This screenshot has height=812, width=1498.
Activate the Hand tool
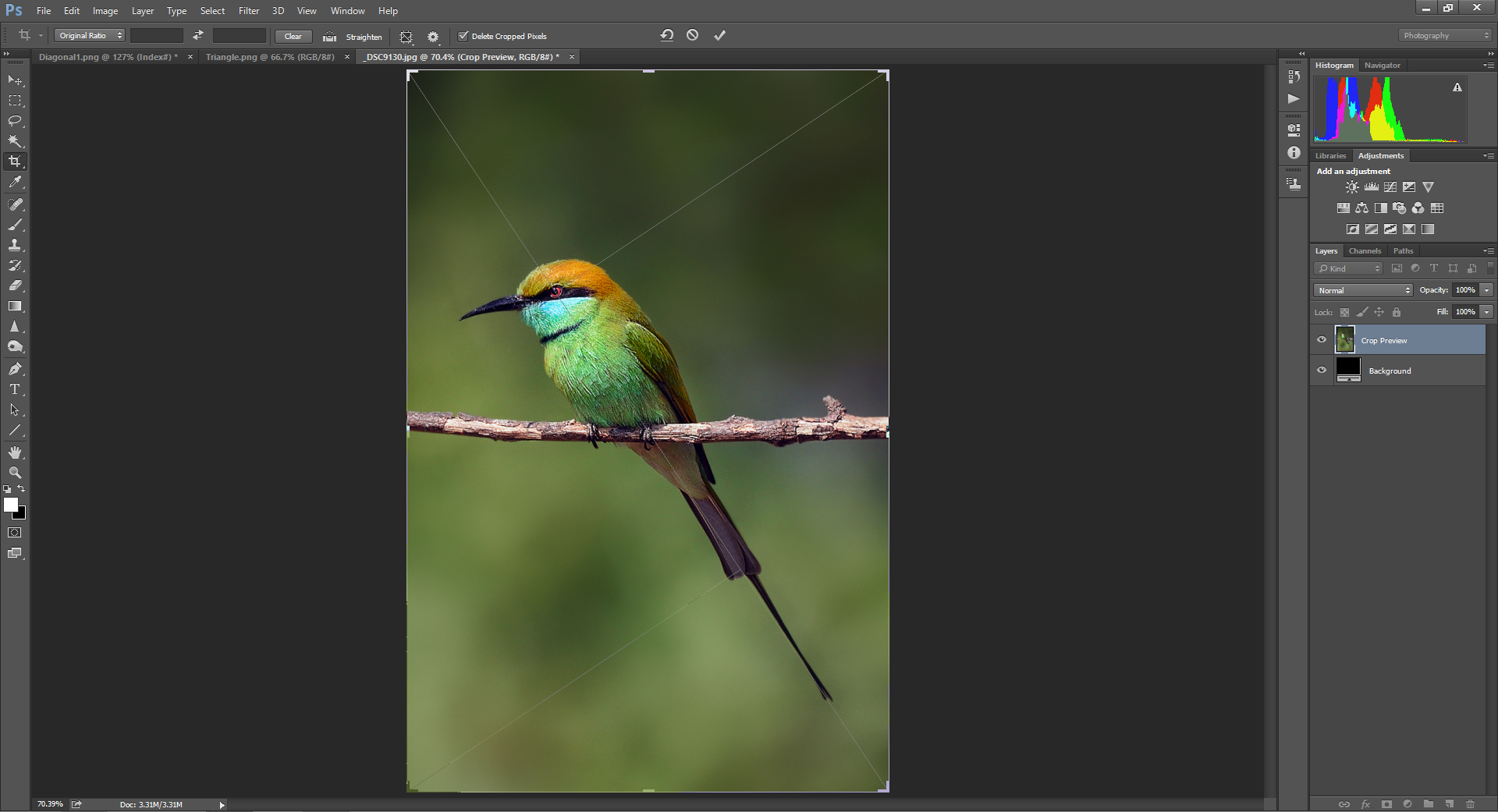pyautogui.click(x=15, y=452)
